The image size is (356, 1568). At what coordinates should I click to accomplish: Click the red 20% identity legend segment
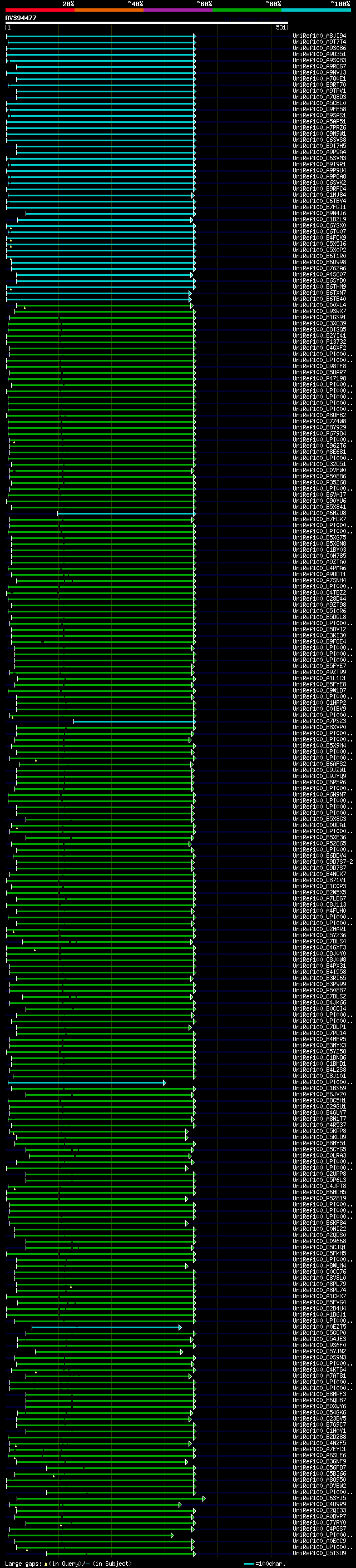point(39,10)
